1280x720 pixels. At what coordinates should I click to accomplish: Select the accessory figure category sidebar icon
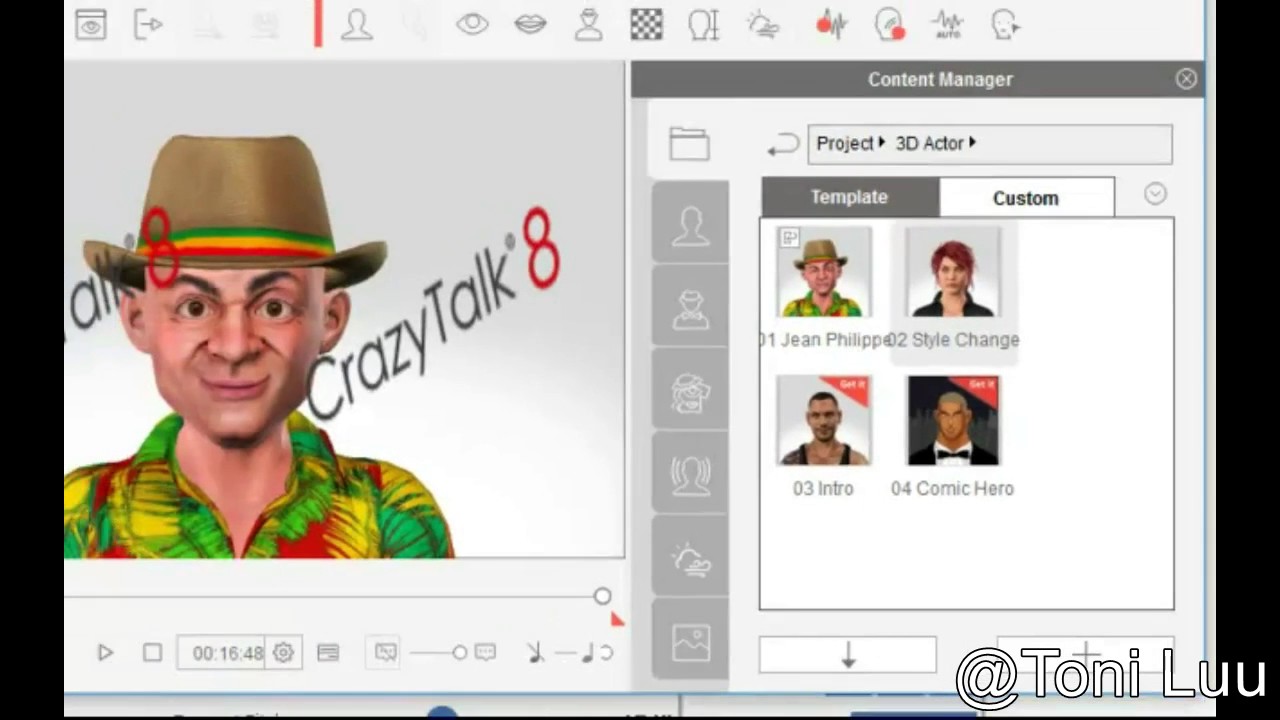point(690,308)
